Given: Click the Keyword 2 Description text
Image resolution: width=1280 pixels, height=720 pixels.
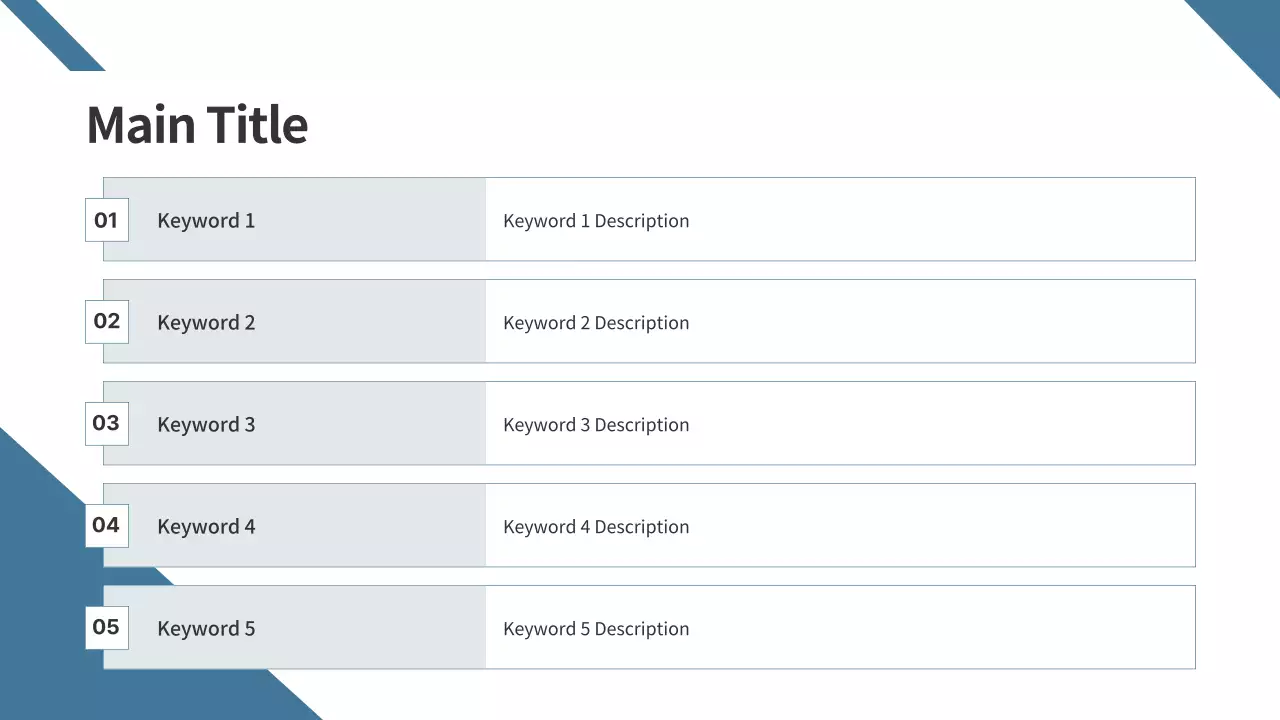Looking at the screenshot, I should click(596, 323).
